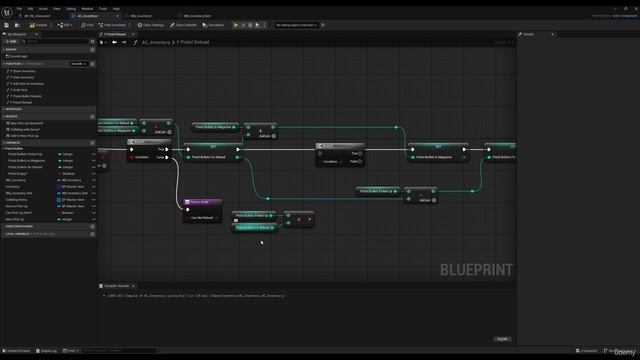Toggle visibility eye for Pistol Bullets for Reload variable
640x360 pixels.
[x=93, y=167]
